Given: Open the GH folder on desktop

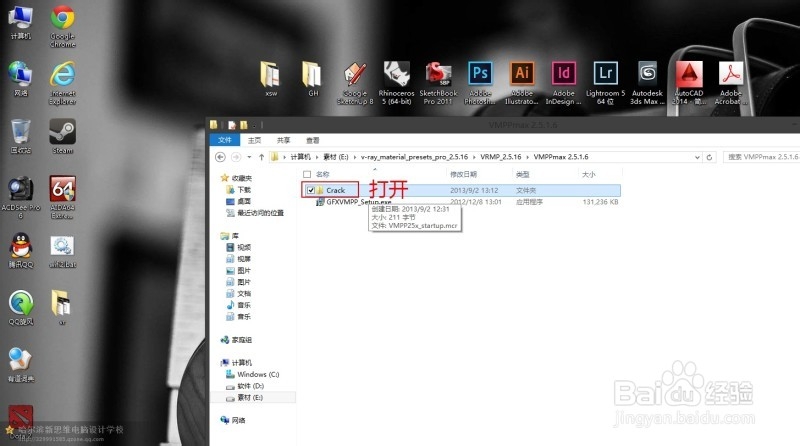Looking at the screenshot, I should (313, 79).
